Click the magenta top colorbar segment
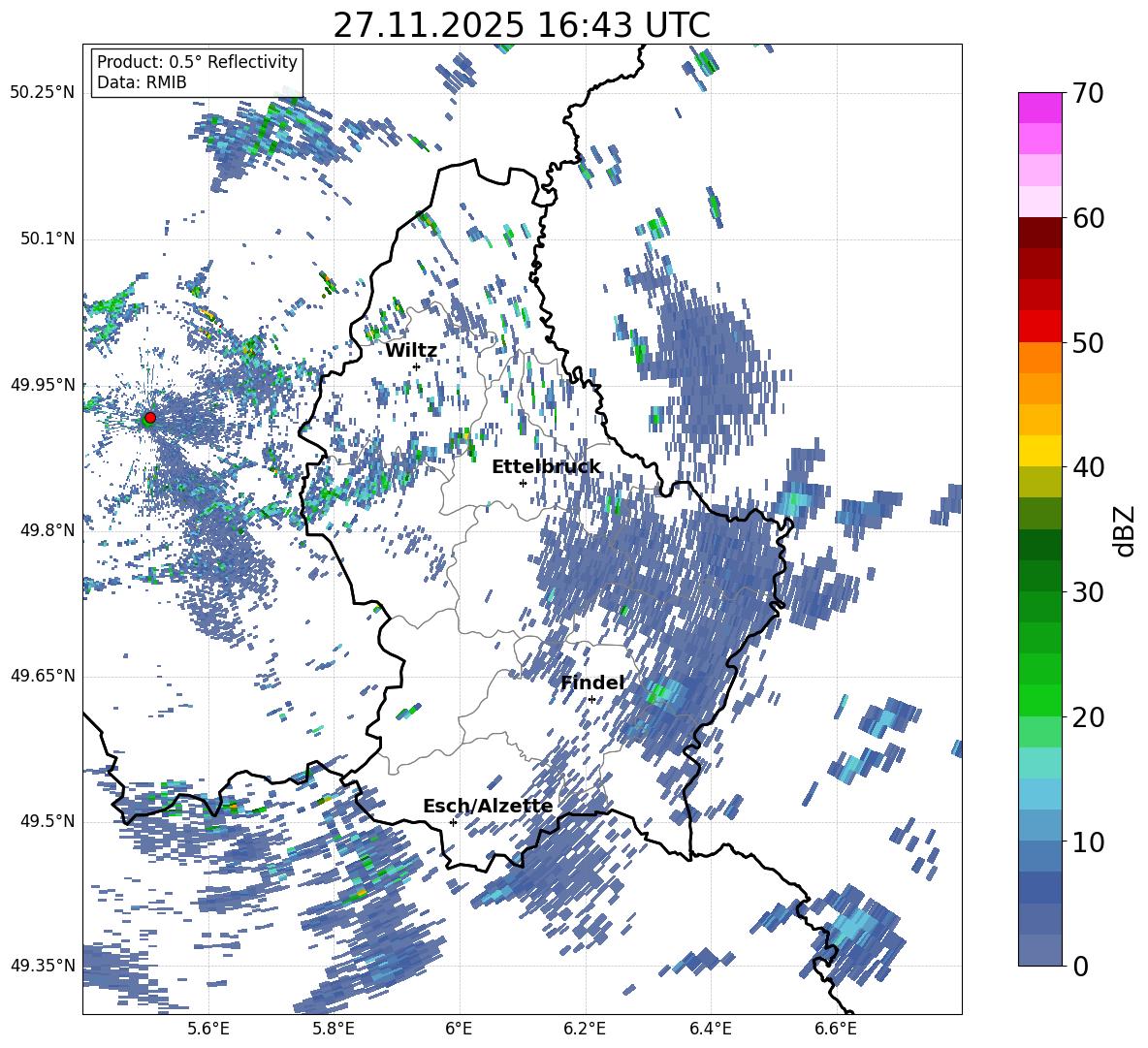Image resolution: width=1148 pixels, height=1048 pixels. click(x=1039, y=108)
